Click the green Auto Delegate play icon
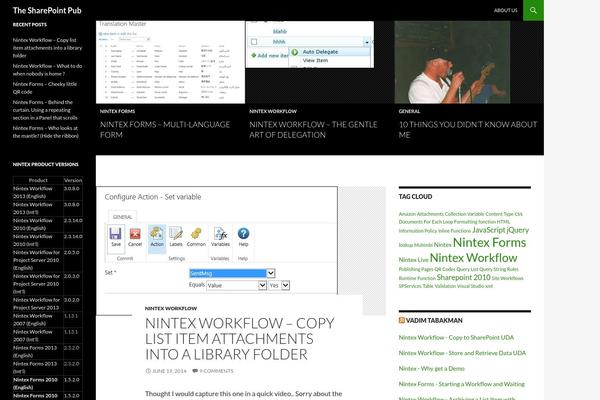Screen dimensions: 600x400 click(294, 52)
